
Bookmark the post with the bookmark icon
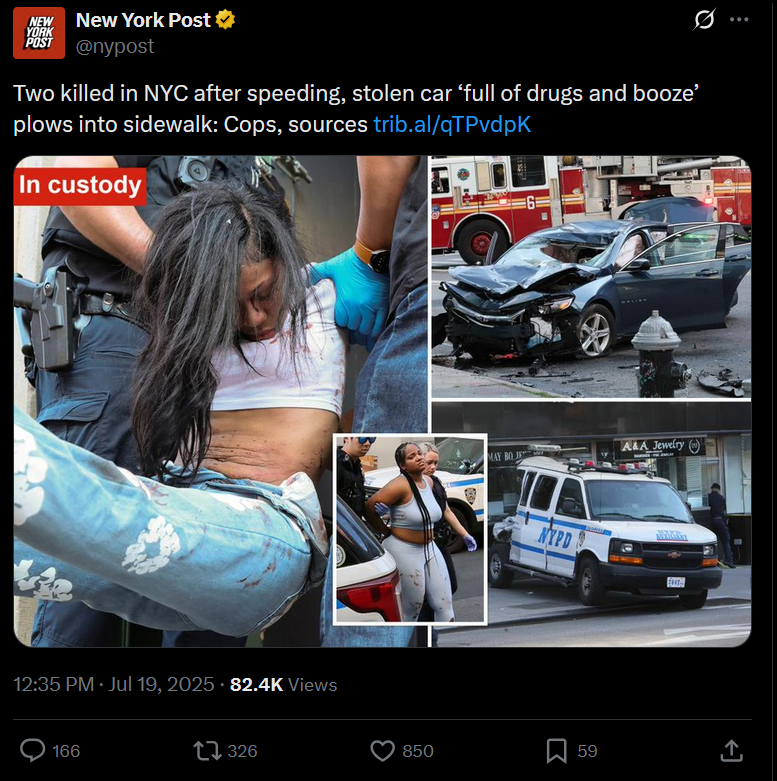556,751
